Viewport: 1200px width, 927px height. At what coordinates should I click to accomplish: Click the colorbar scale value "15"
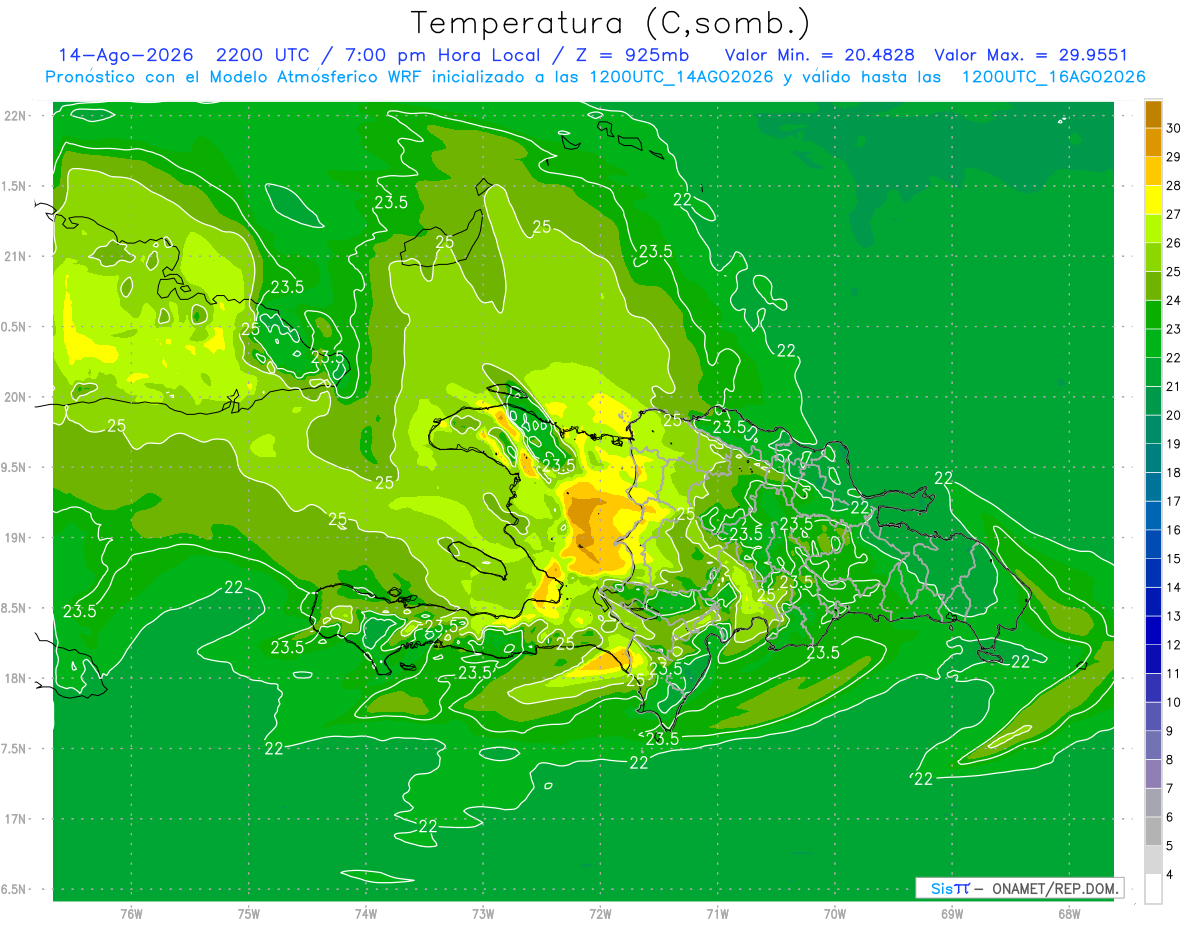tap(1174, 558)
